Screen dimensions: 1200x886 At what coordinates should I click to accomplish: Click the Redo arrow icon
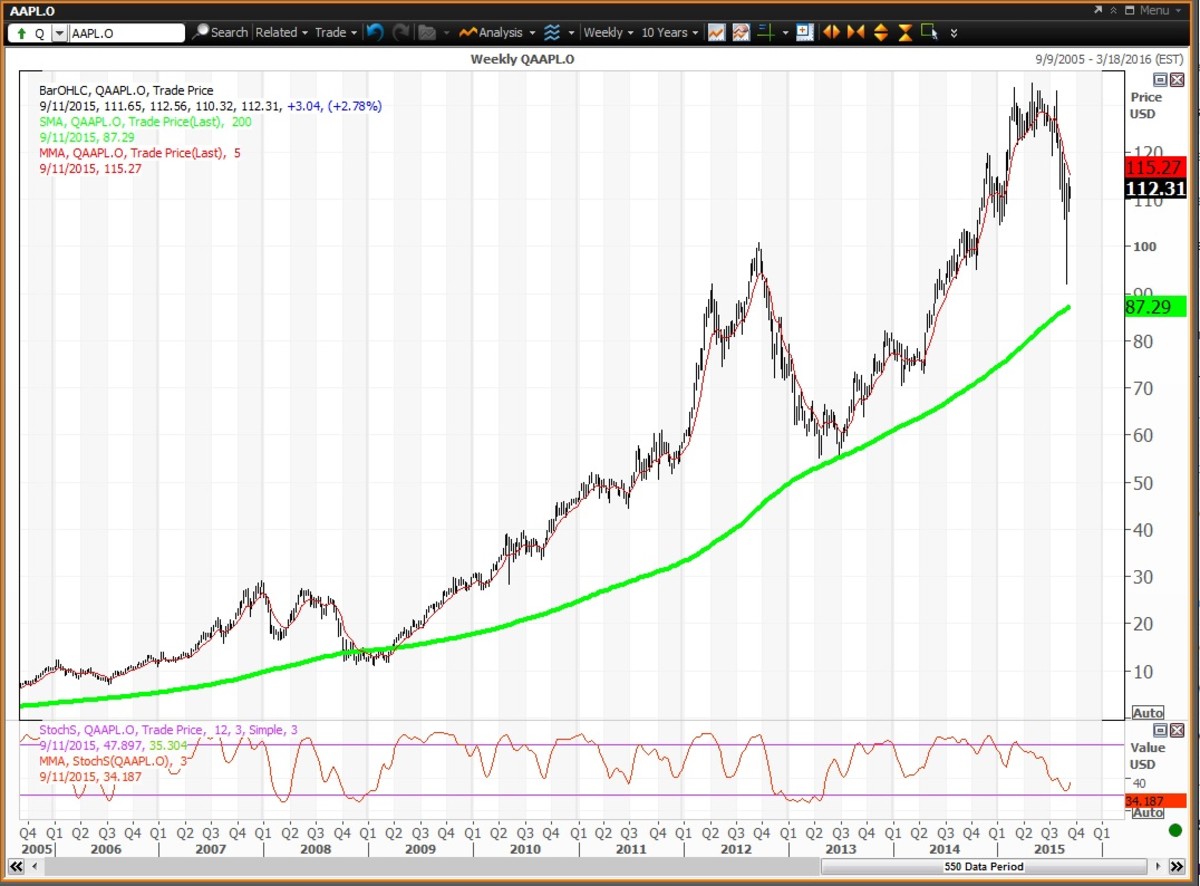click(401, 32)
